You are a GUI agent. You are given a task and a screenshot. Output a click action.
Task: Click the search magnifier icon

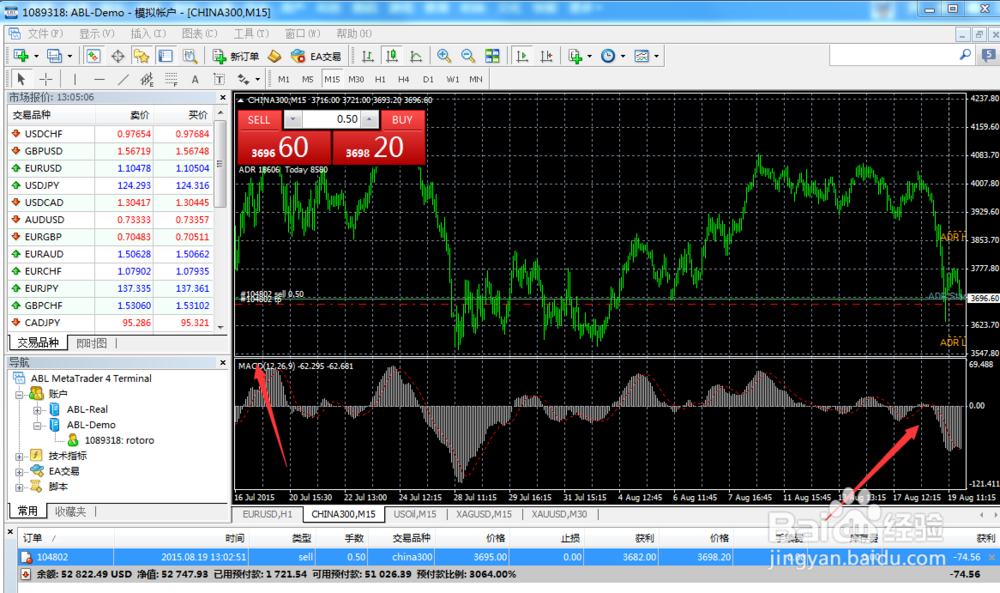click(x=965, y=55)
